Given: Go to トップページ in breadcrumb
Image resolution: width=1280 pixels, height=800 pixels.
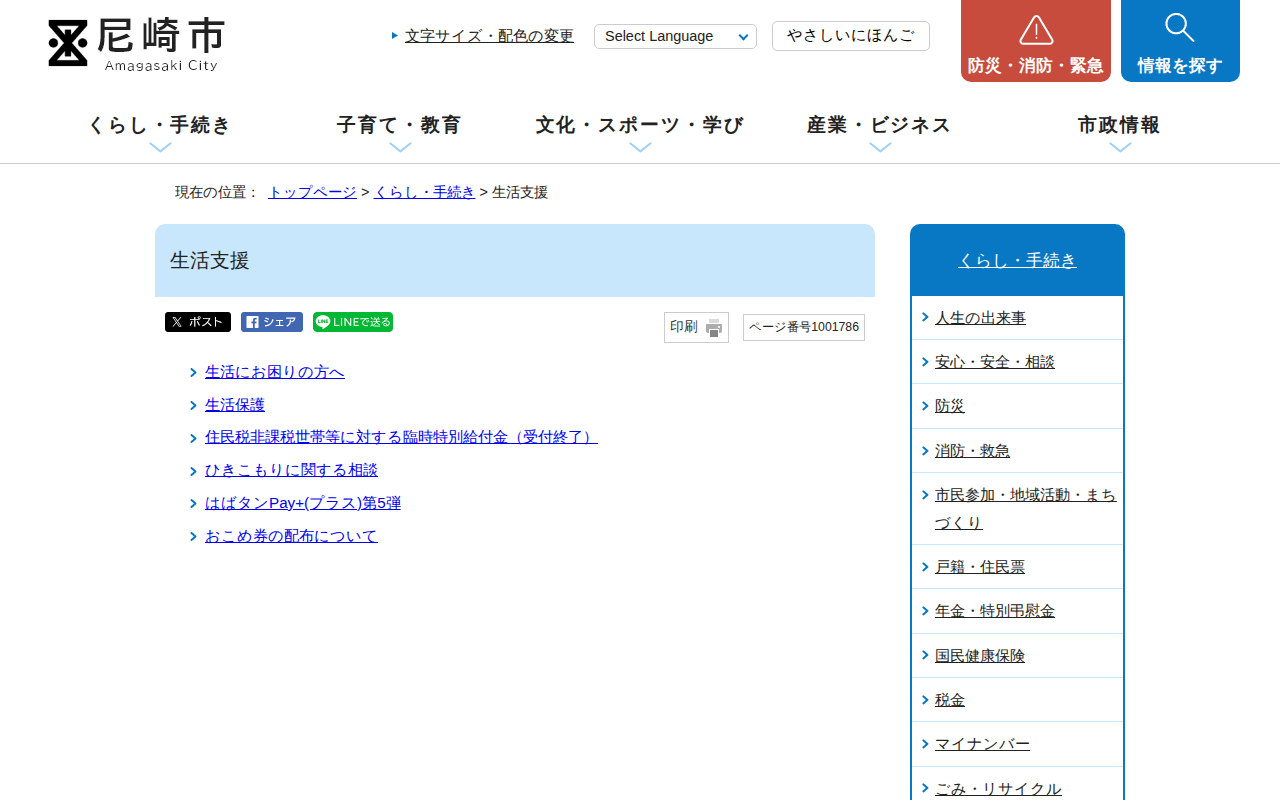Looking at the screenshot, I should click(x=312, y=192).
